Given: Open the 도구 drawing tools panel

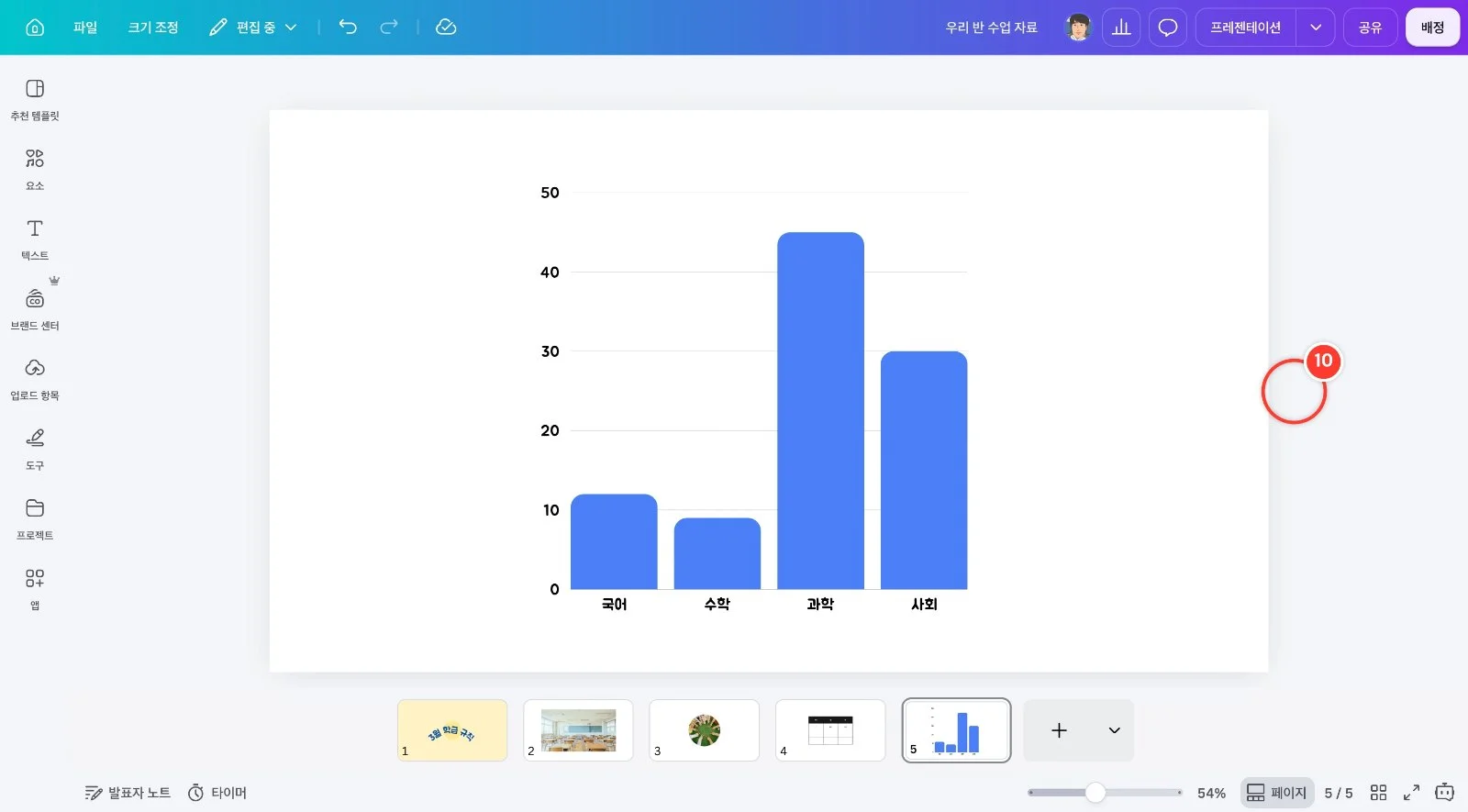Looking at the screenshot, I should (x=35, y=450).
